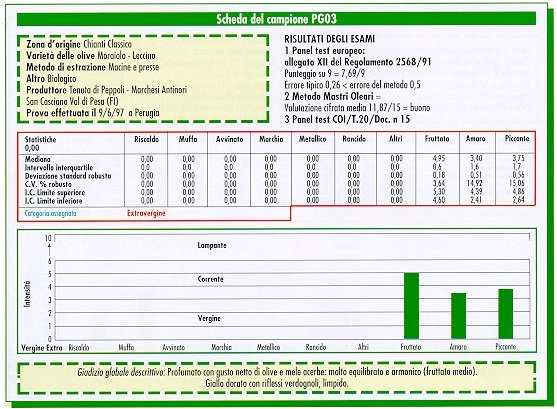Click the 'Intensità' vertical axis label
Viewport: 557px width, 409px height.
tap(27, 294)
